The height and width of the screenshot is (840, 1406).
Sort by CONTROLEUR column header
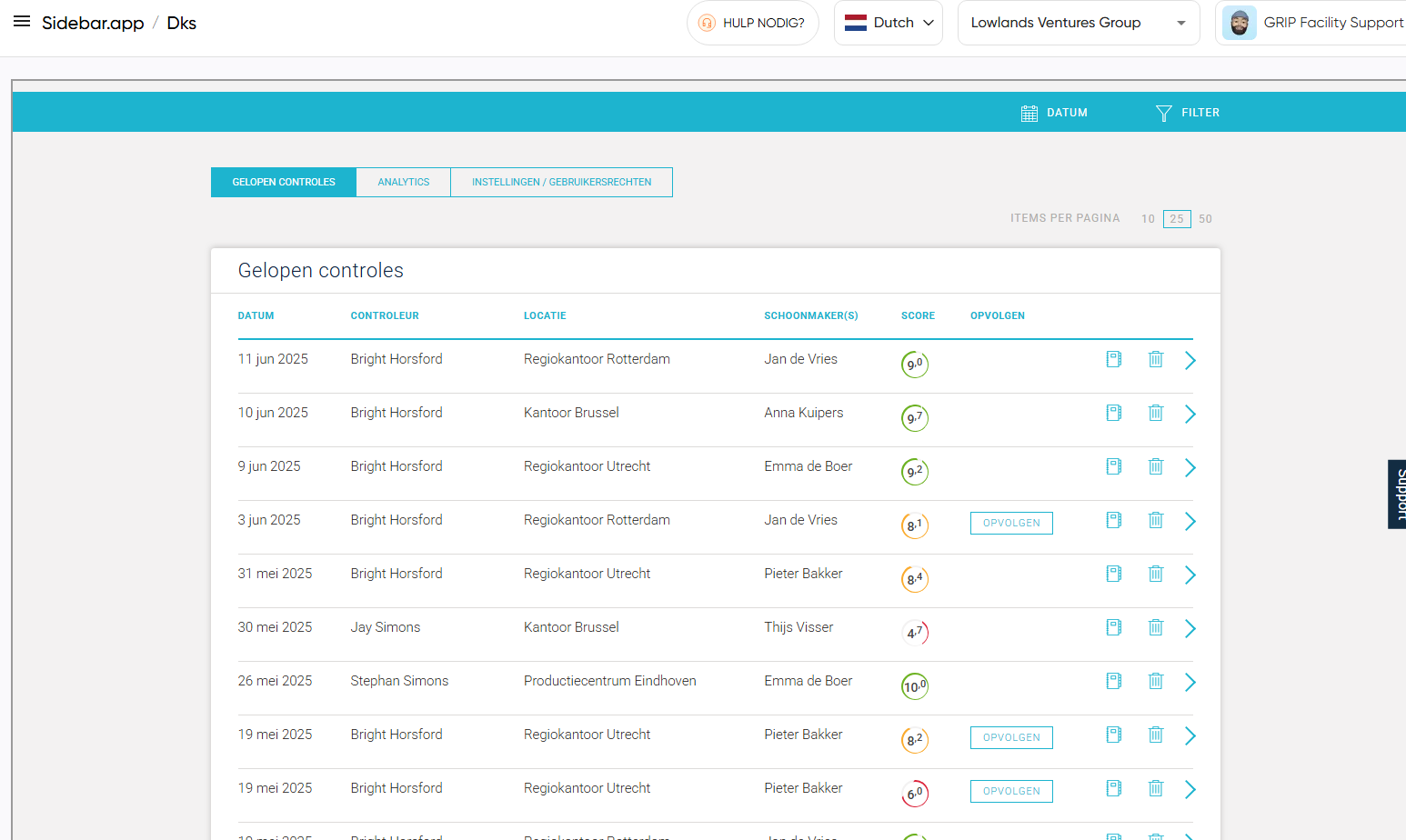click(385, 315)
